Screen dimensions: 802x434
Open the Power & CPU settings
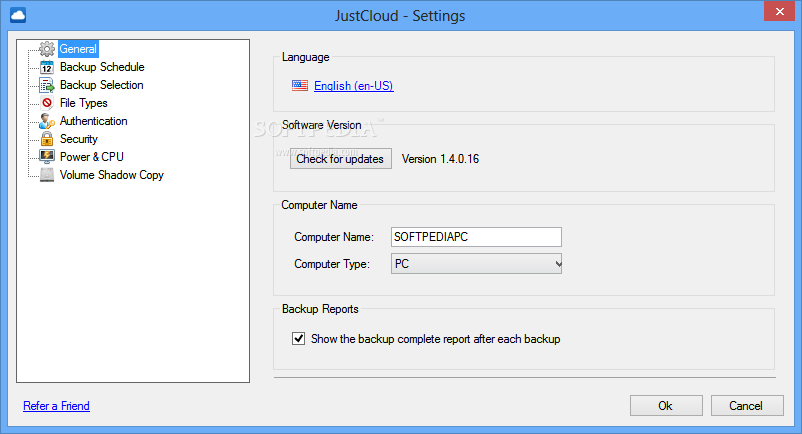click(92, 157)
